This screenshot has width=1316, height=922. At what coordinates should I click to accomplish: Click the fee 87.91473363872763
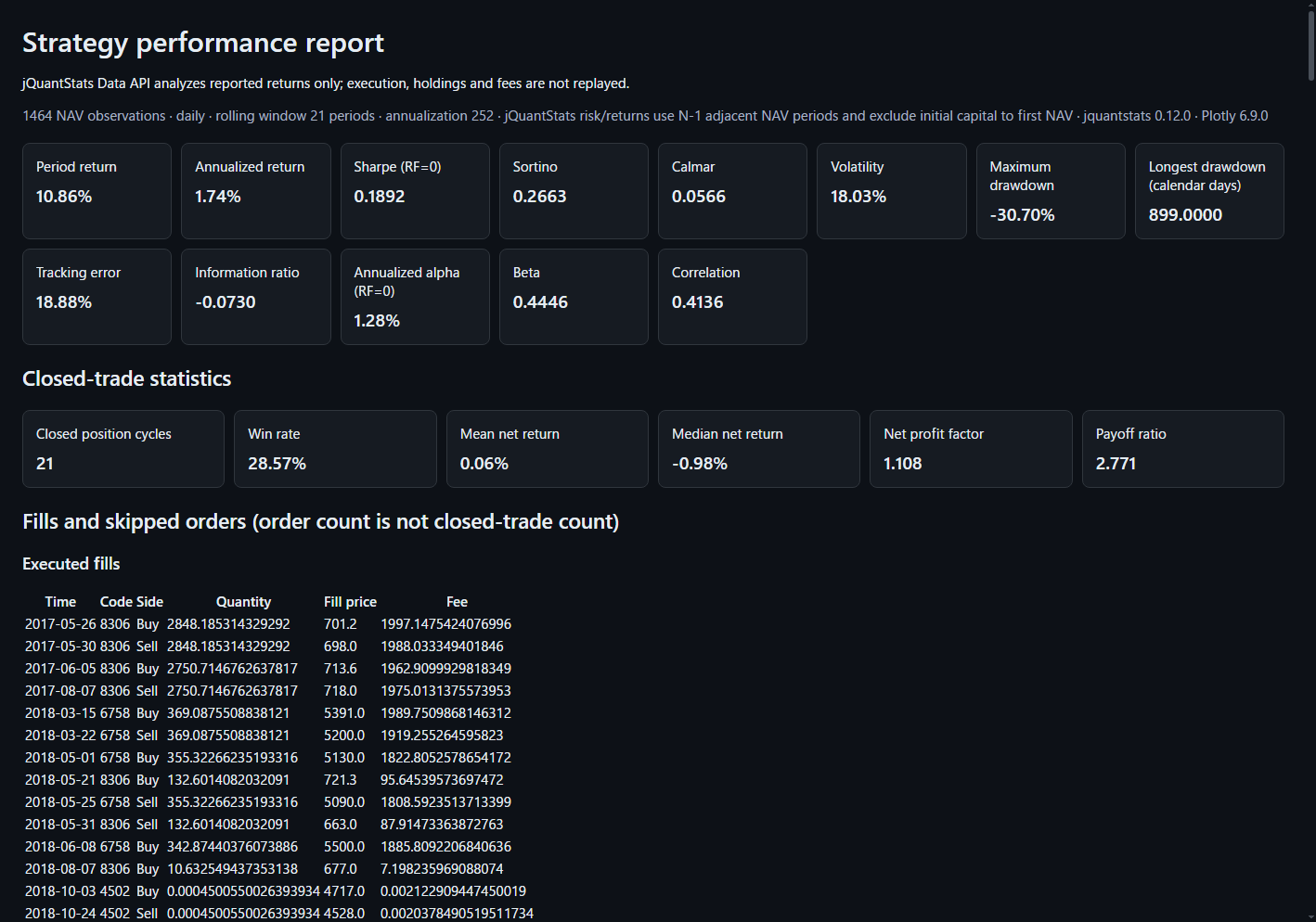tap(442, 825)
